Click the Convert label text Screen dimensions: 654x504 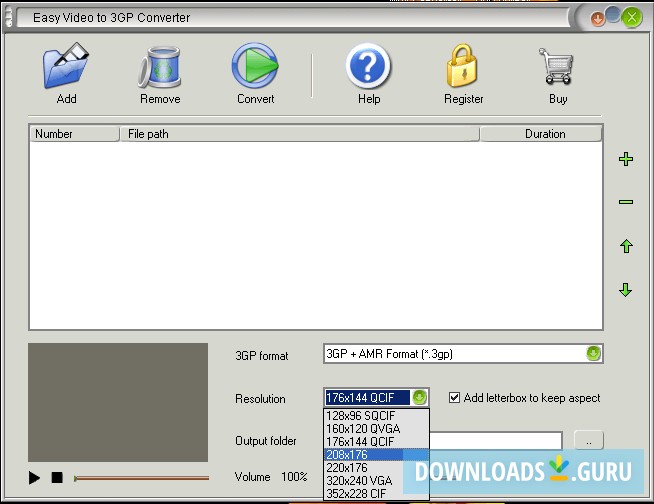coord(255,99)
